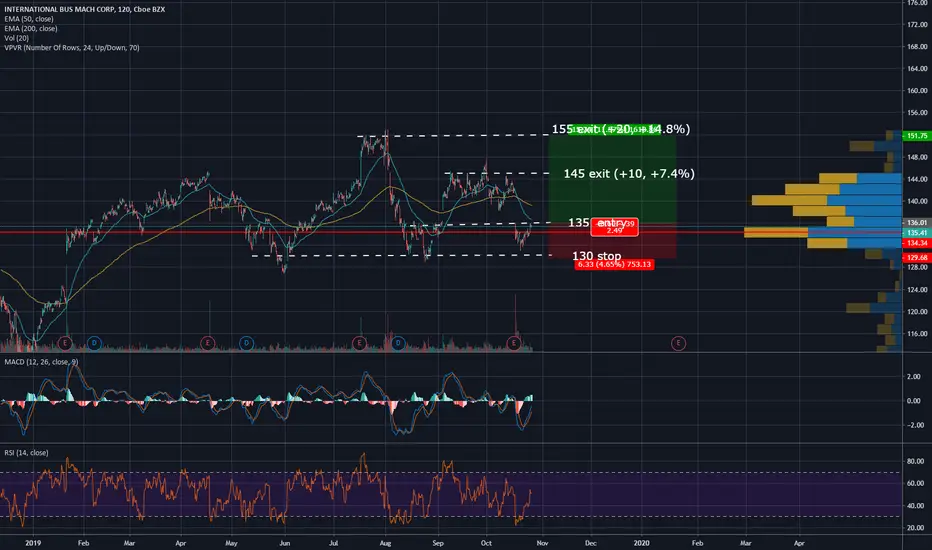Select the 116.00 price axis value

pyautogui.click(x=918, y=334)
